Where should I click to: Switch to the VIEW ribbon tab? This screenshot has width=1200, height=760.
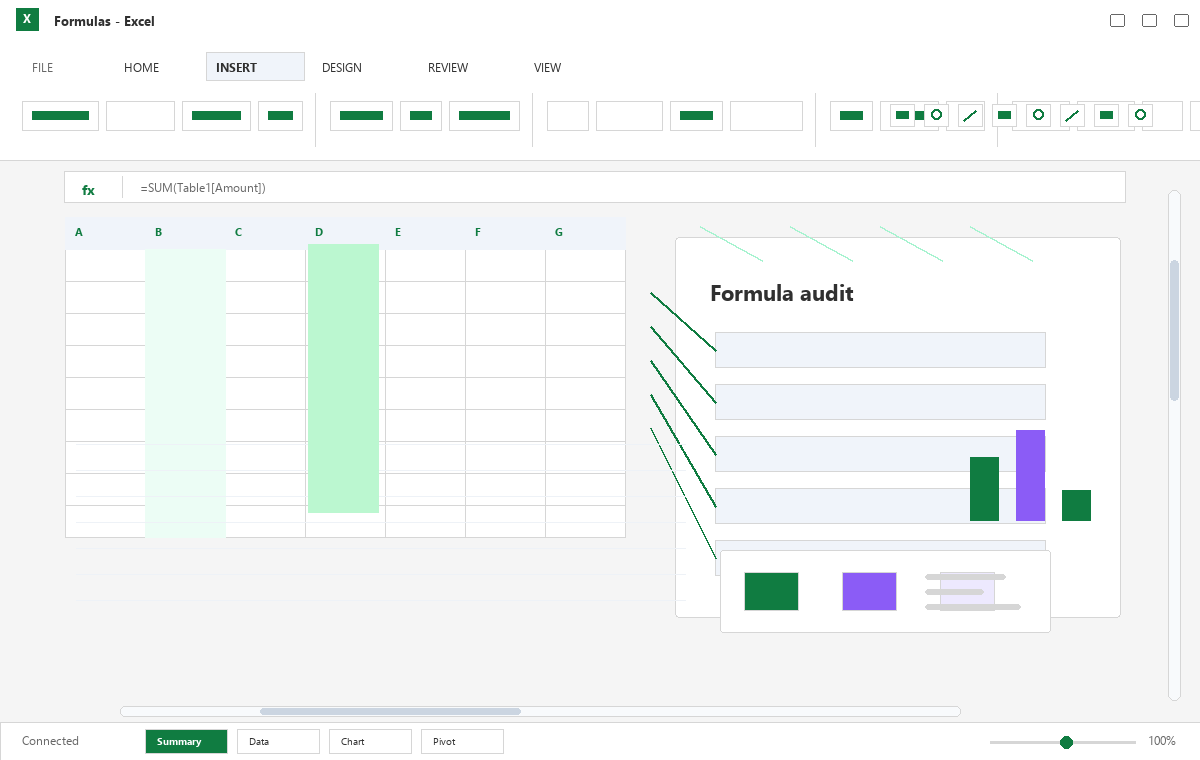[547, 68]
